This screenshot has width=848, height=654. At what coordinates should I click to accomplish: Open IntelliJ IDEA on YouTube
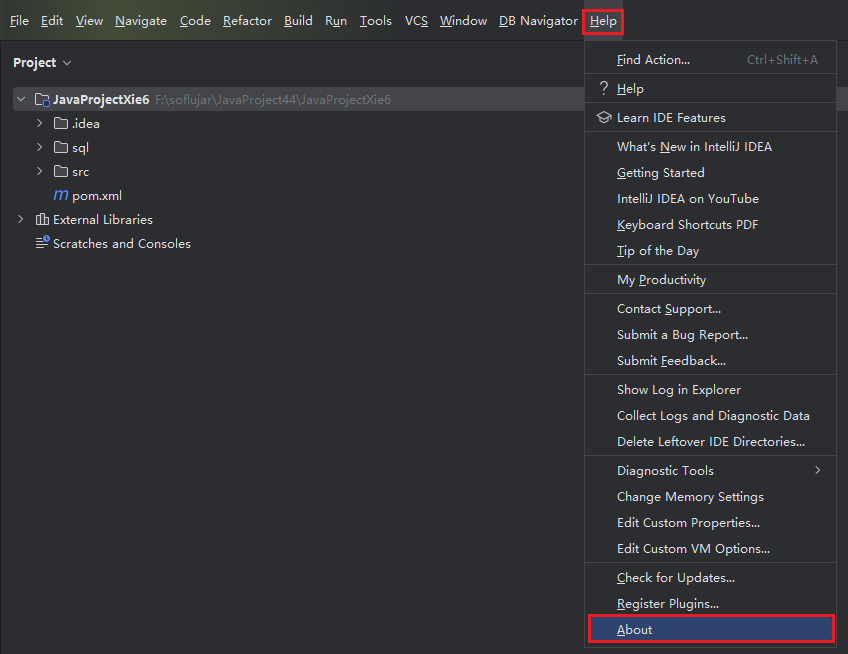710,199
